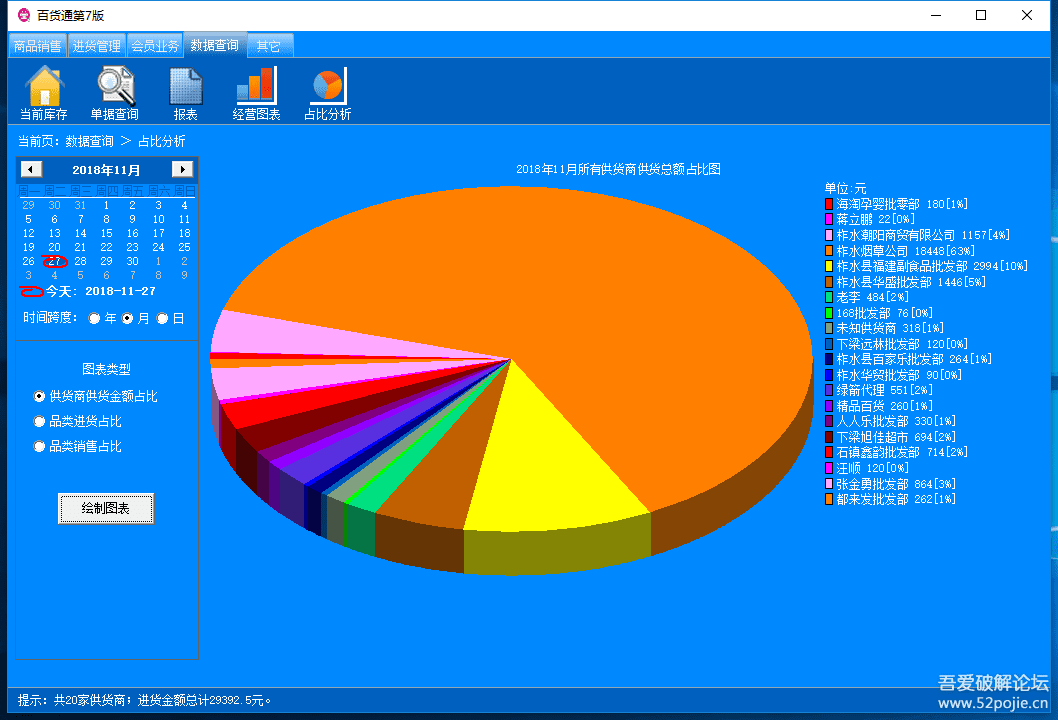The image size is (1058, 720).
Task: Select day 15 in the calendar
Action: coord(106,233)
